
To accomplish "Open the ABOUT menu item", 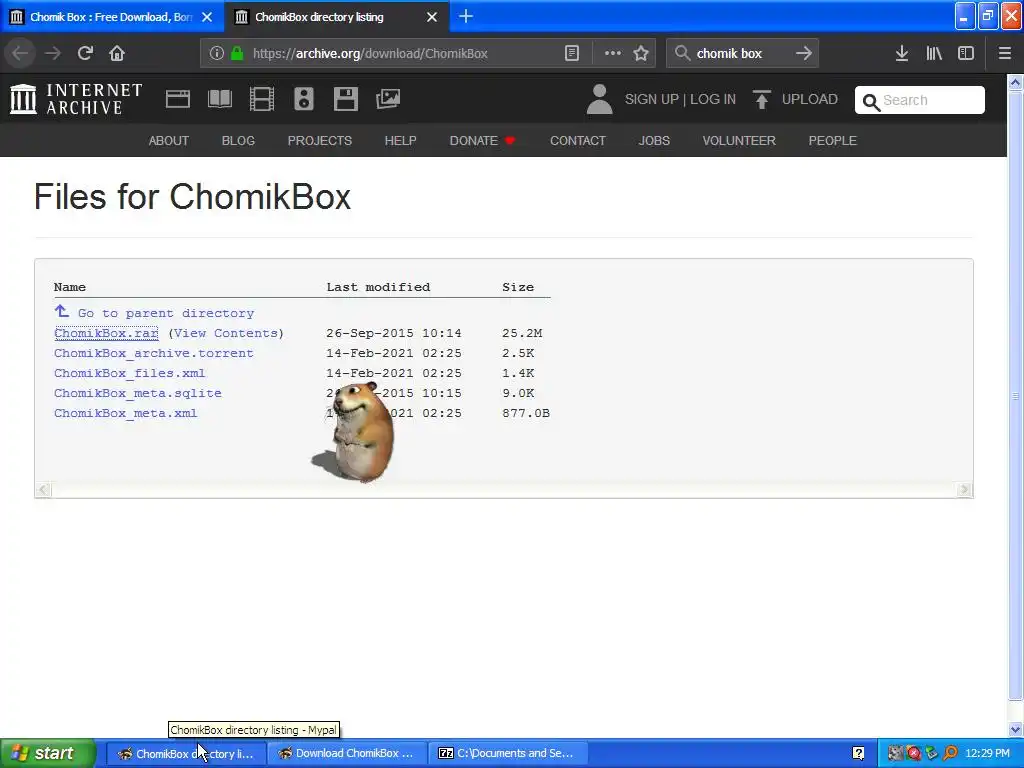I will (168, 140).
